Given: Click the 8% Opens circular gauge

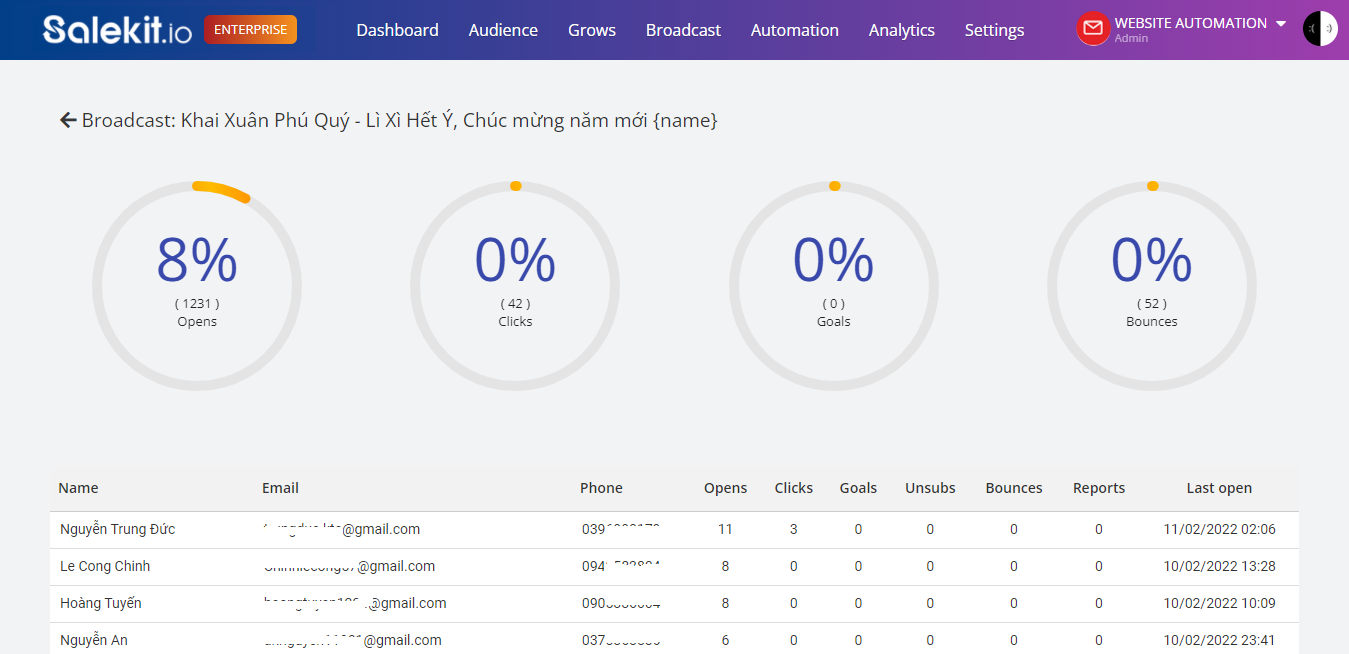Looking at the screenshot, I should [197, 287].
